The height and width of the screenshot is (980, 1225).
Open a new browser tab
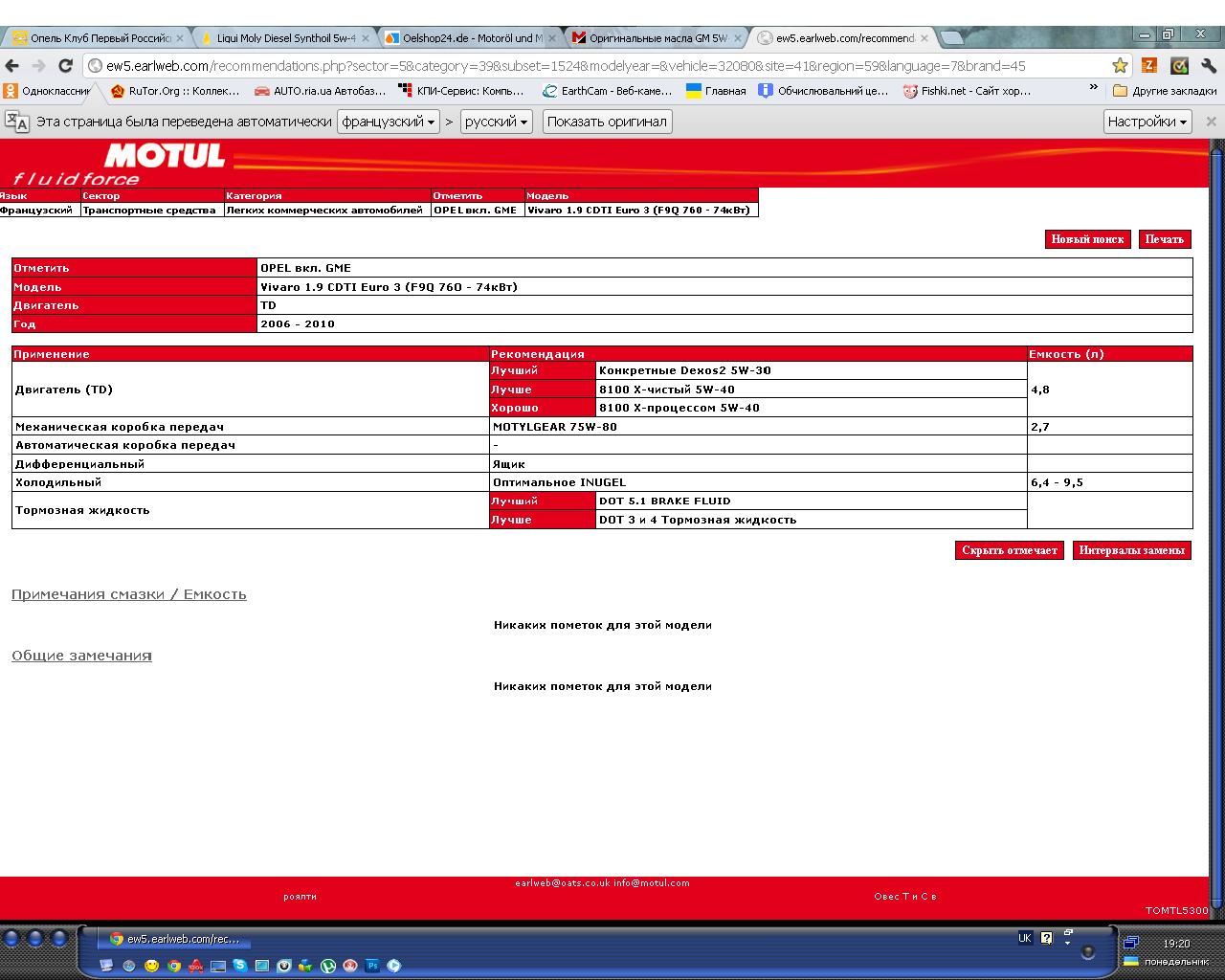point(952,38)
